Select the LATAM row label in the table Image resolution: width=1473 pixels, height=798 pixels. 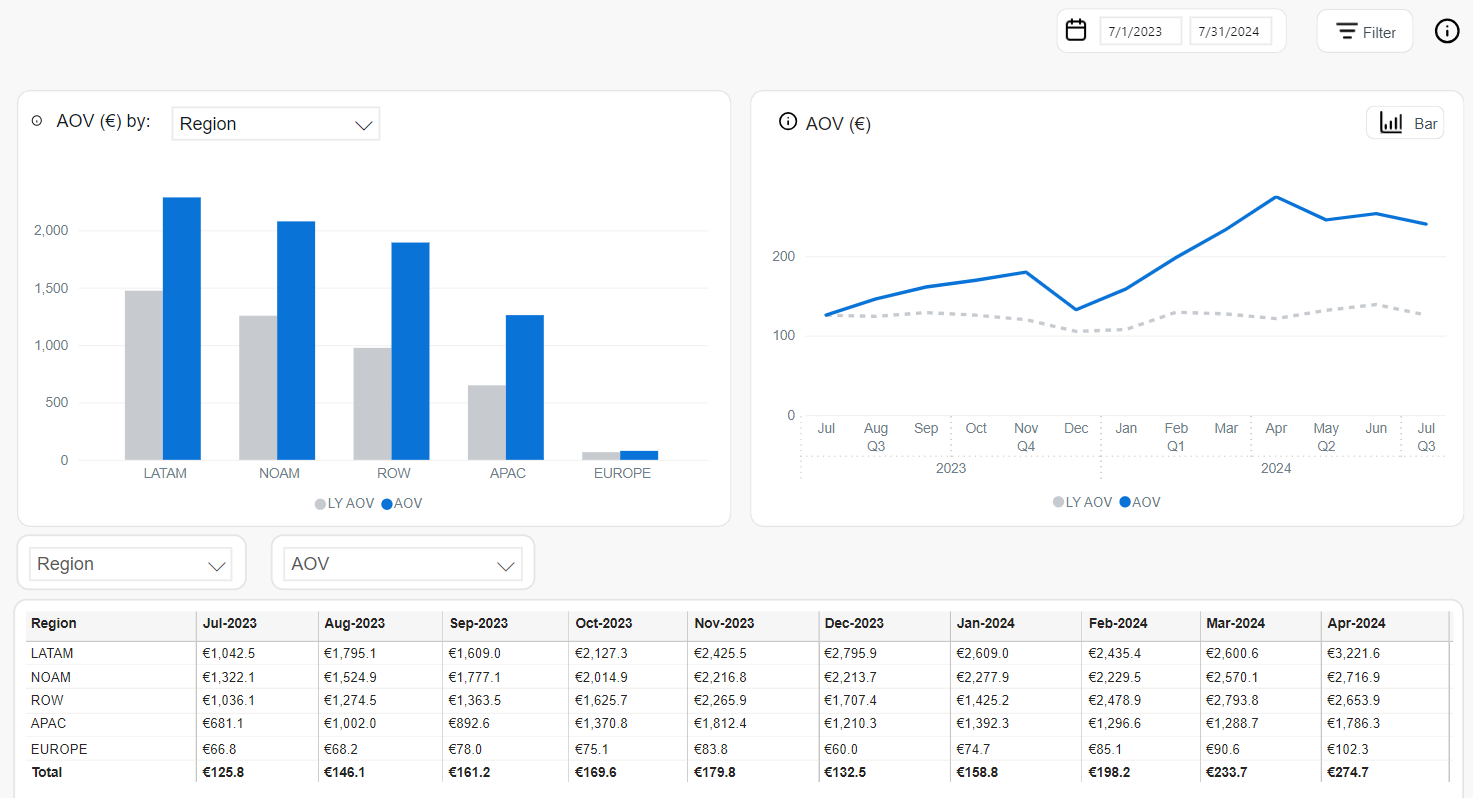click(52, 653)
